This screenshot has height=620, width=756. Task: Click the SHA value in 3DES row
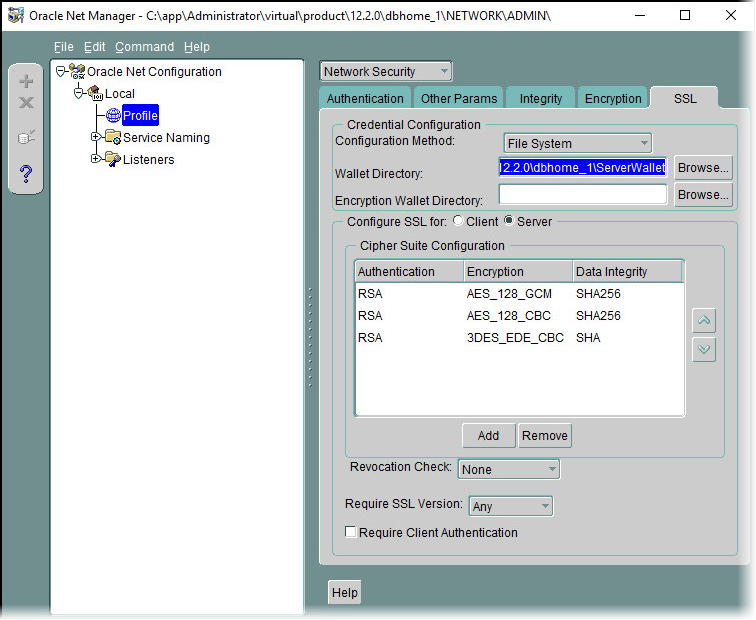point(588,337)
